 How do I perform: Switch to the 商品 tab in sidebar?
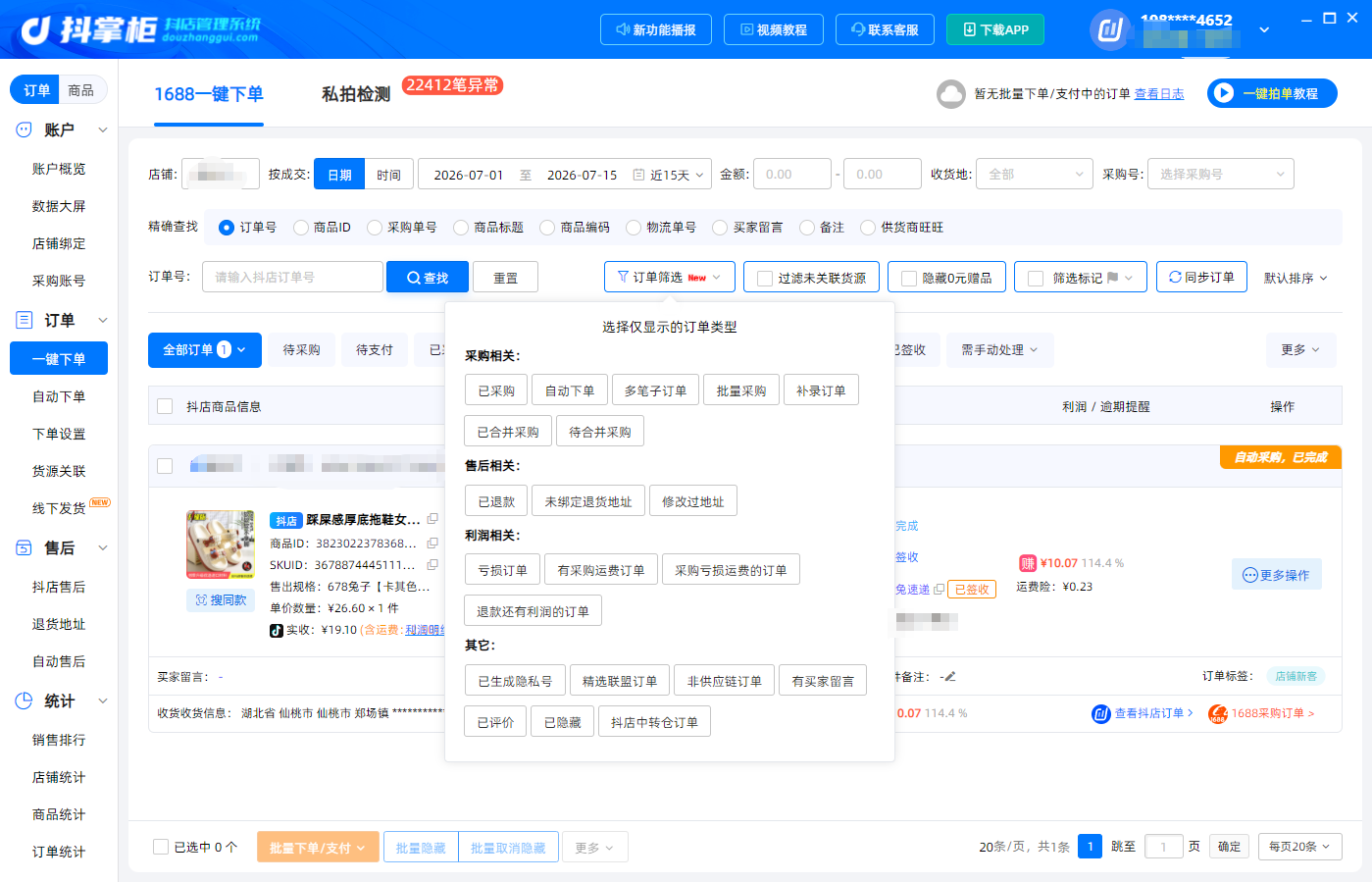click(x=81, y=90)
